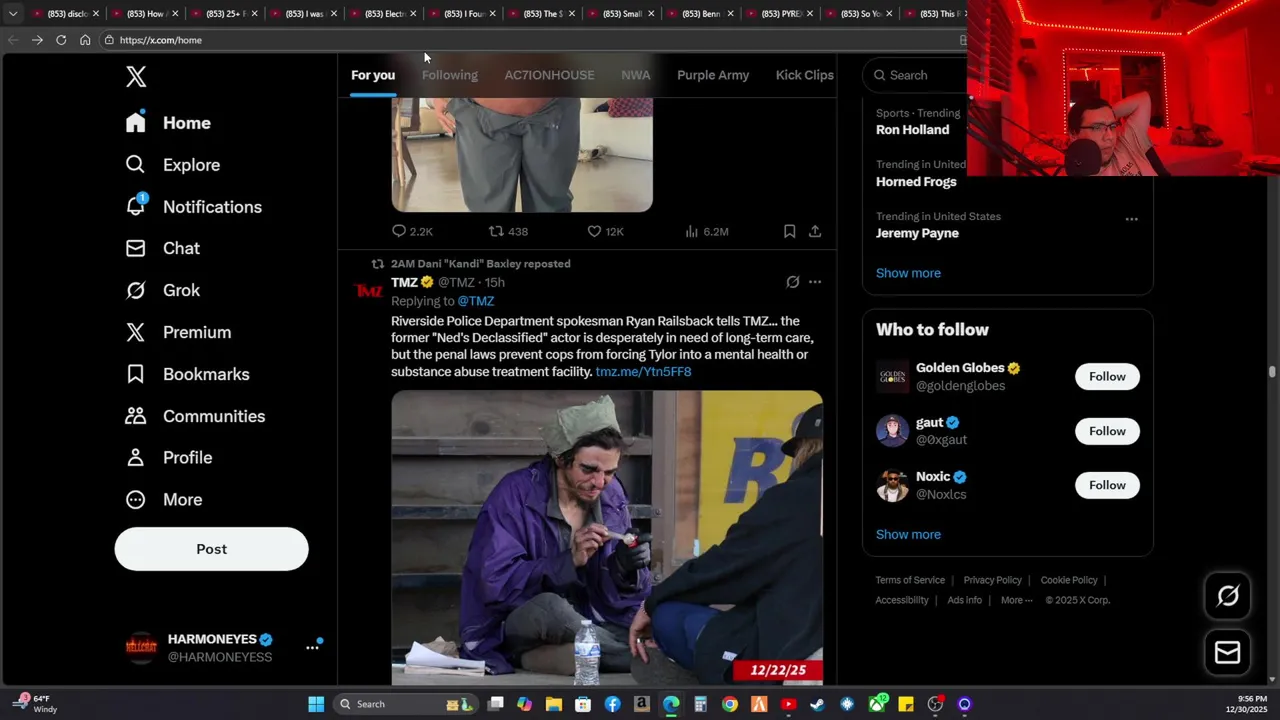1280x720 pixels.
Task: Click the X logo in the sidebar
Action: (136, 77)
